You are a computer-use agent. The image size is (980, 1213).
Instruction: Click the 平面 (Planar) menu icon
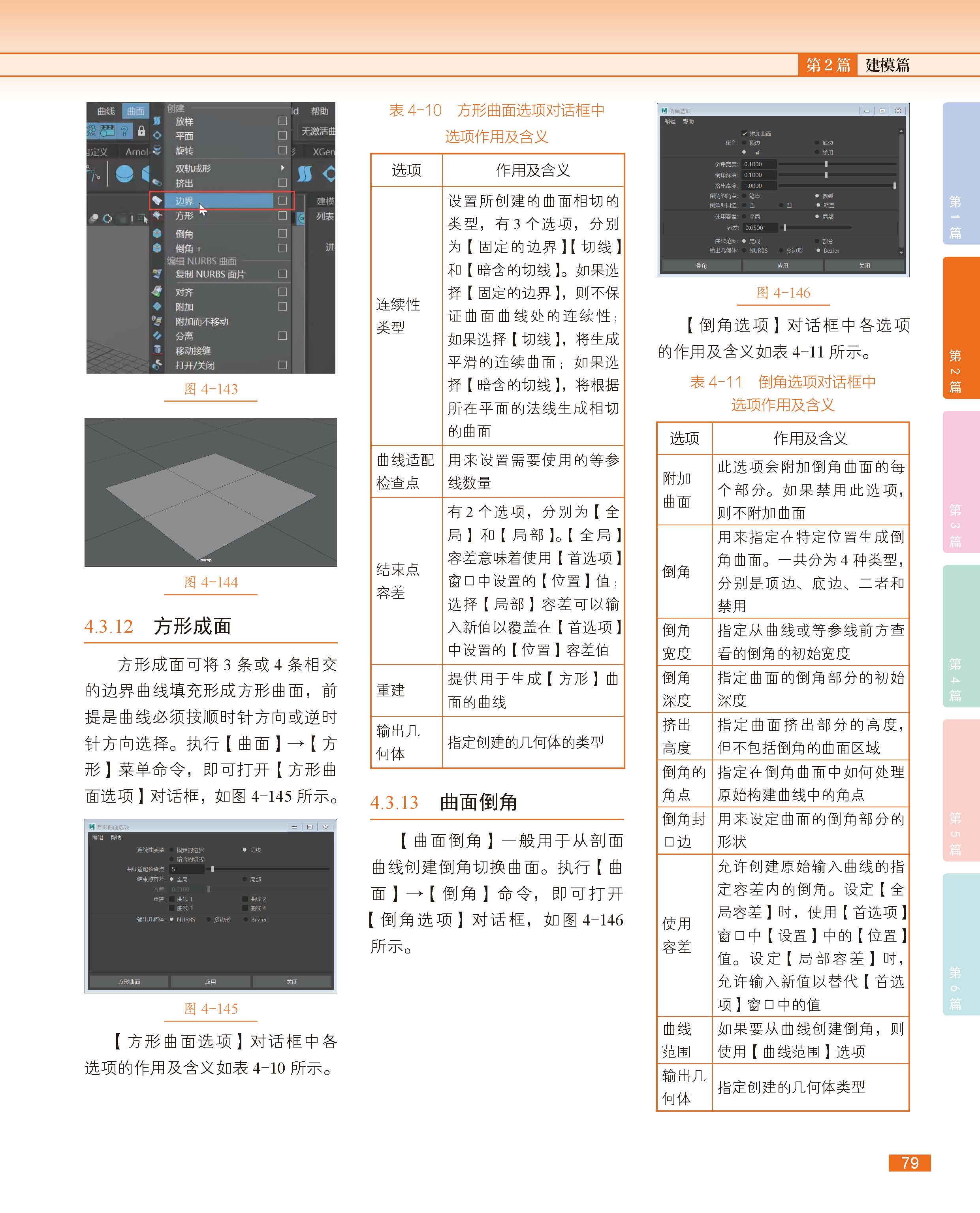[157, 135]
